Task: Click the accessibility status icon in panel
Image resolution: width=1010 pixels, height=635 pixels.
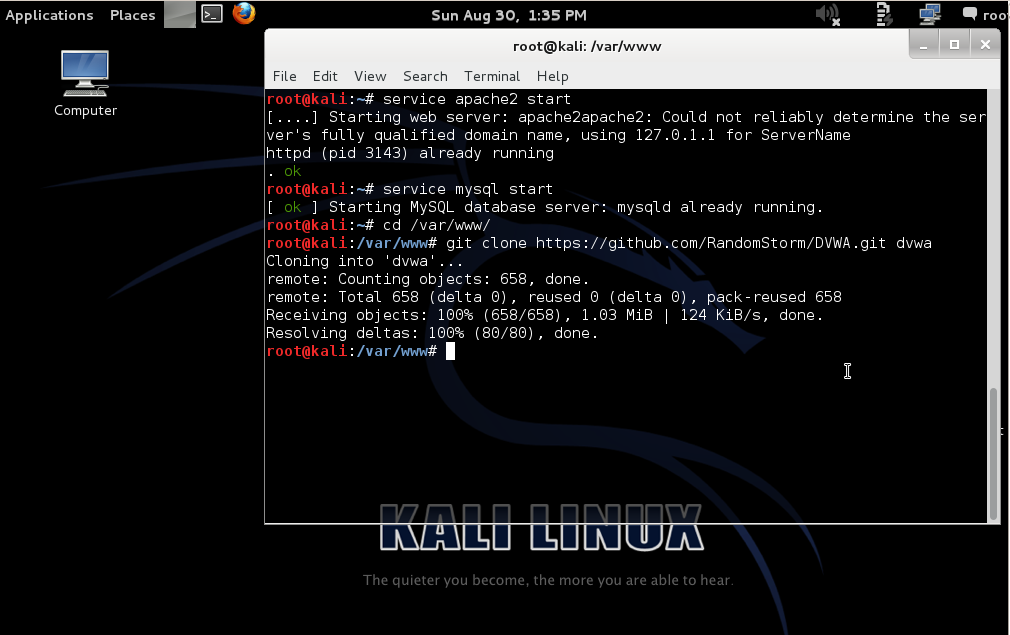Action: [883, 14]
